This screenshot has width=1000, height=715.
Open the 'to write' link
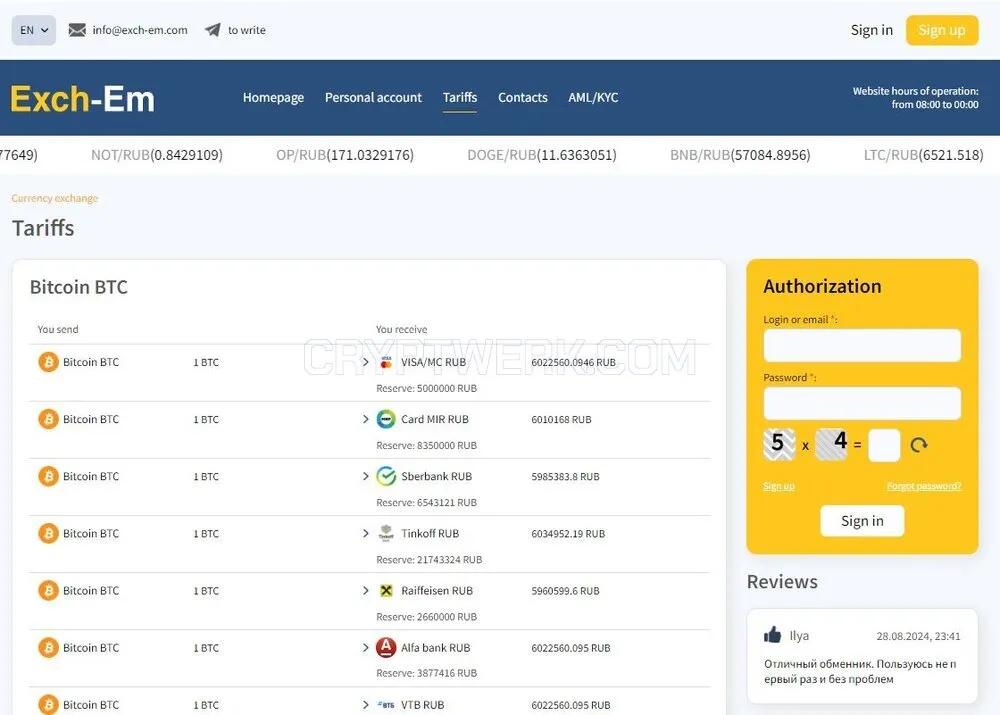247,30
